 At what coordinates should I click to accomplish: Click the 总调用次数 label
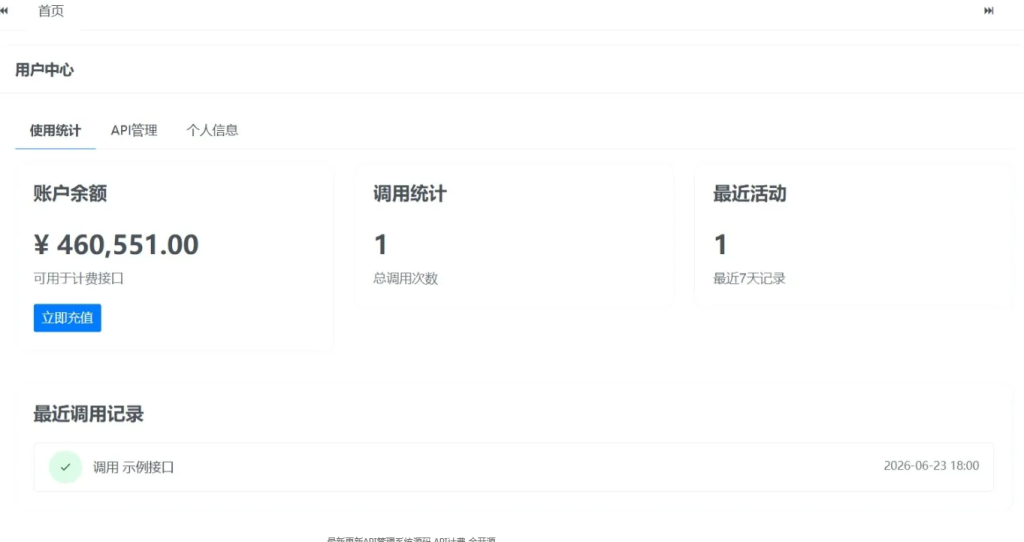point(406,279)
